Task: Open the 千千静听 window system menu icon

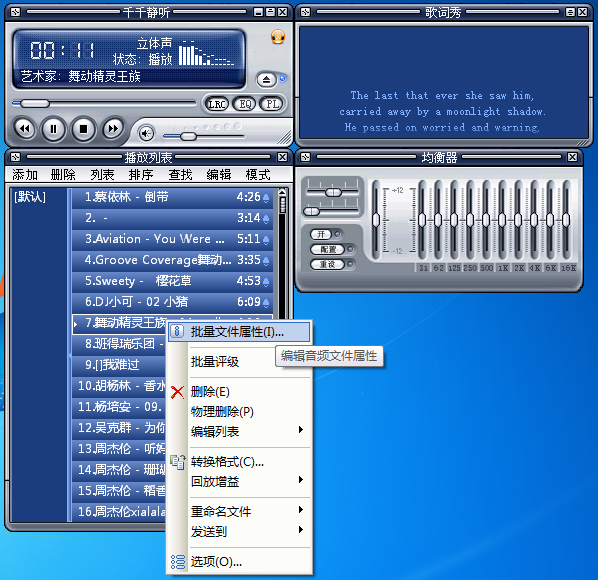Action: click(15, 12)
